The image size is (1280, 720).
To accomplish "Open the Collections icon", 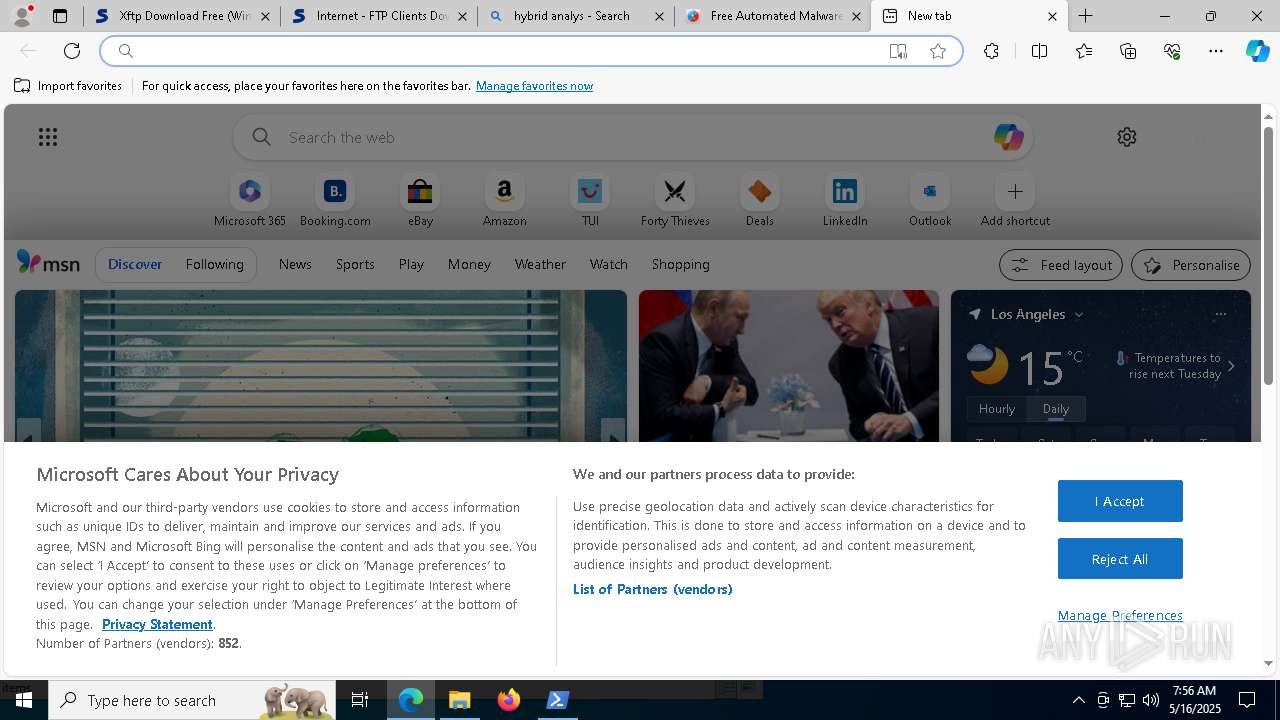I will tap(1128, 51).
